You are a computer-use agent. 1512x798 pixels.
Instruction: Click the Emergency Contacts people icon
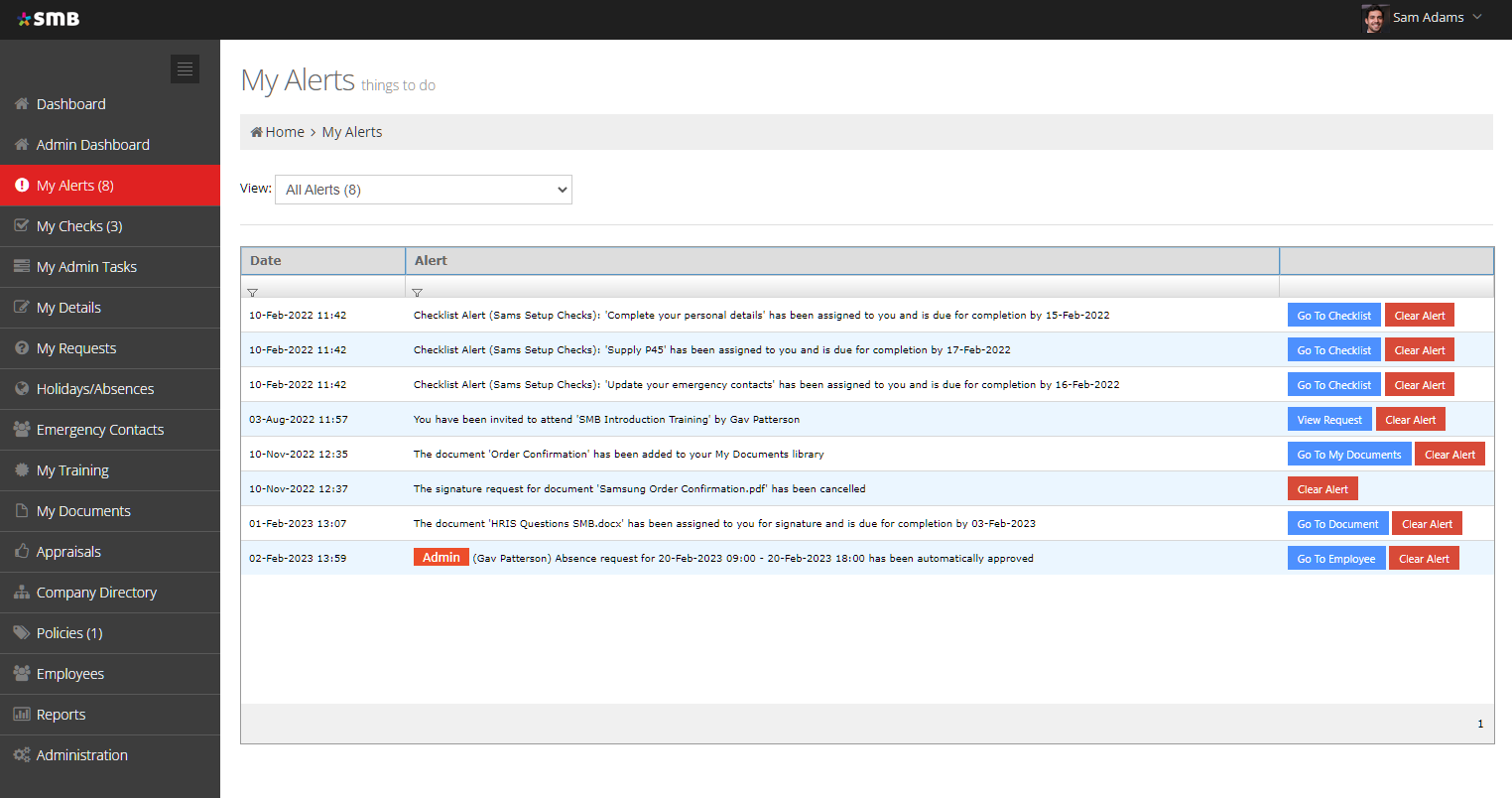22,430
